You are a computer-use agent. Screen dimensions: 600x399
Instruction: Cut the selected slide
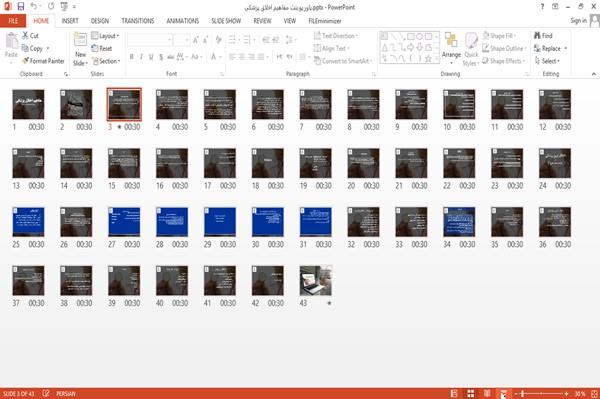[30, 36]
